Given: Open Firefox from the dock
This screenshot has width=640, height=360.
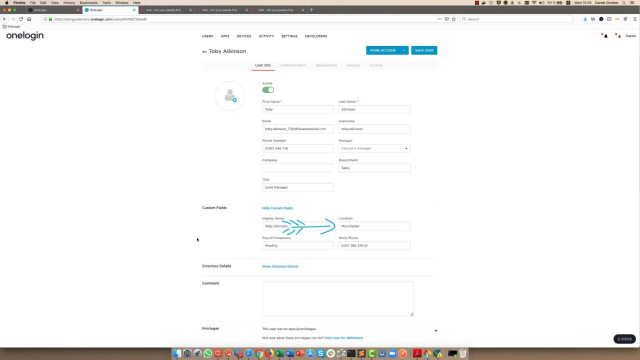Looking at the screenshot, I should tap(269, 353).
